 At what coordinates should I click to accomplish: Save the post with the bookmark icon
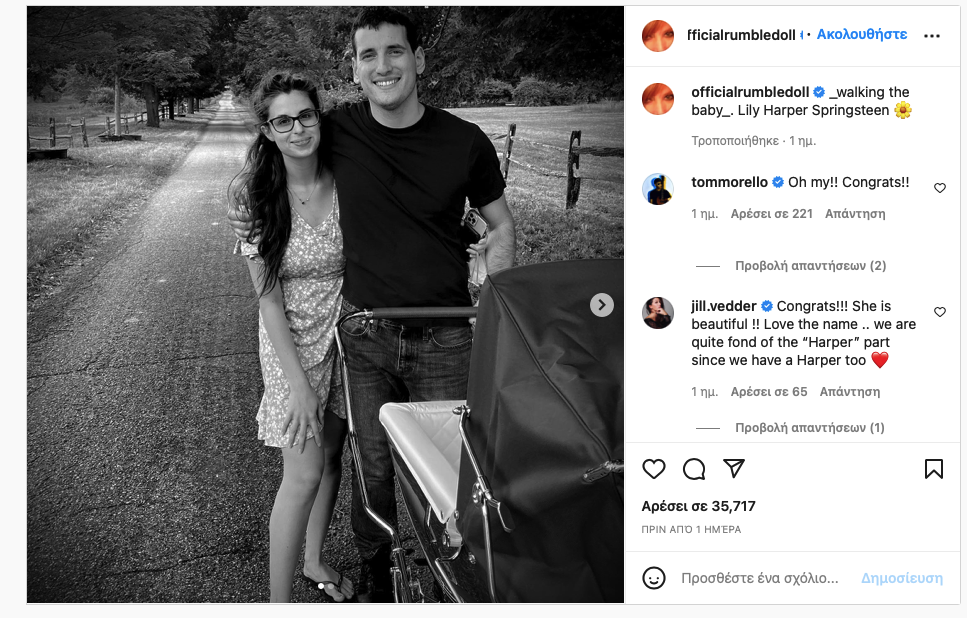click(x=933, y=469)
